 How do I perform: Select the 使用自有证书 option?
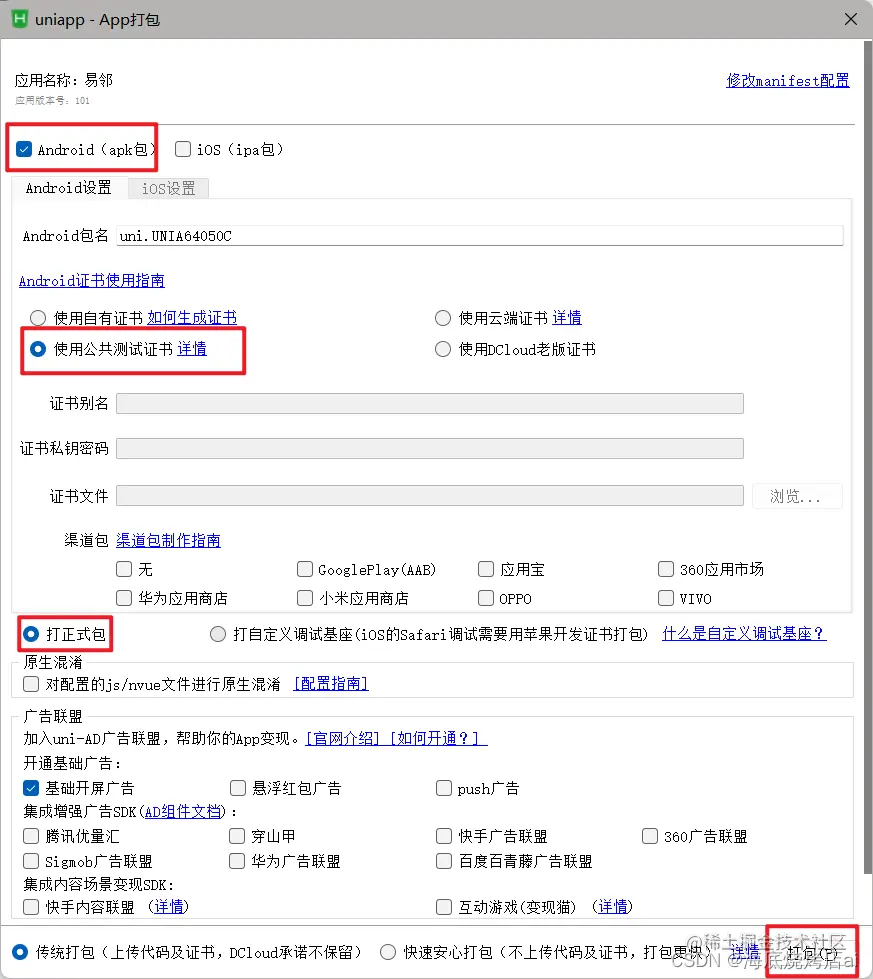tap(37, 318)
